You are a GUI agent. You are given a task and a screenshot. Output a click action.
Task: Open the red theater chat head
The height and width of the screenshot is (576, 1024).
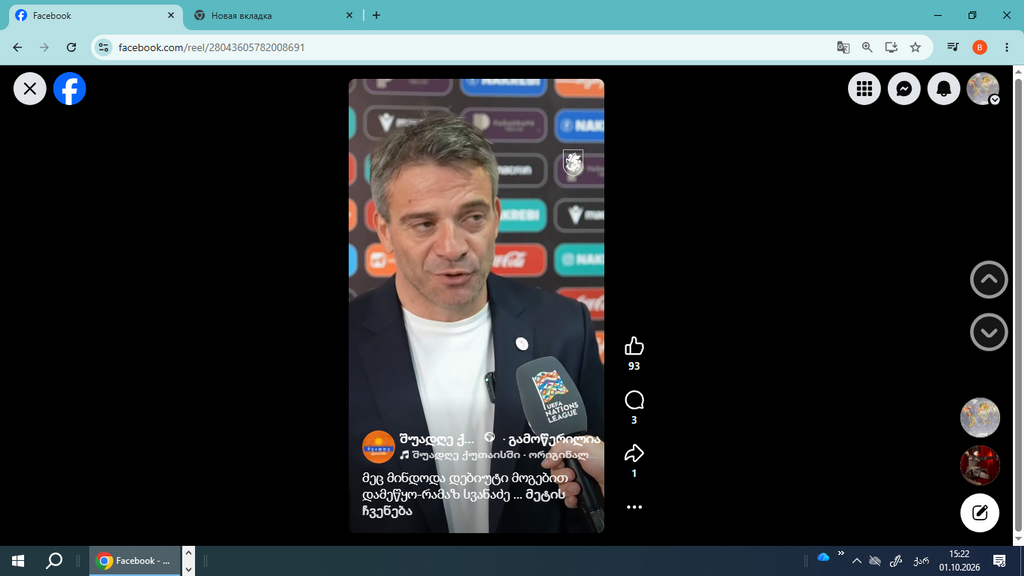pos(980,465)
